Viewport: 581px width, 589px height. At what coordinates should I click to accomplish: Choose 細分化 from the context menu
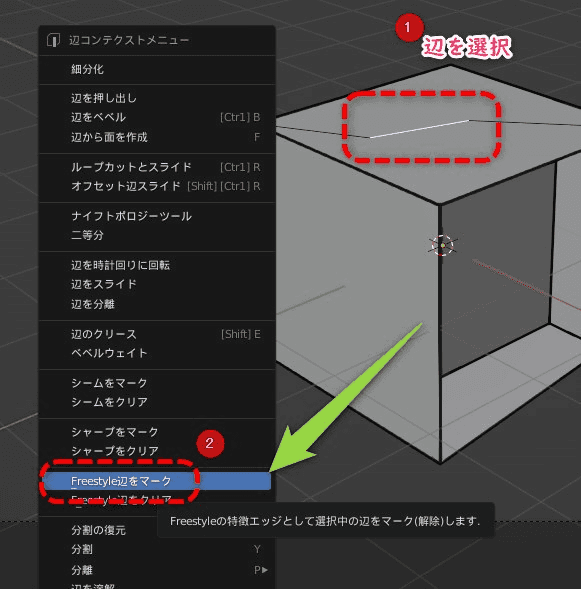tap(157, 69)
